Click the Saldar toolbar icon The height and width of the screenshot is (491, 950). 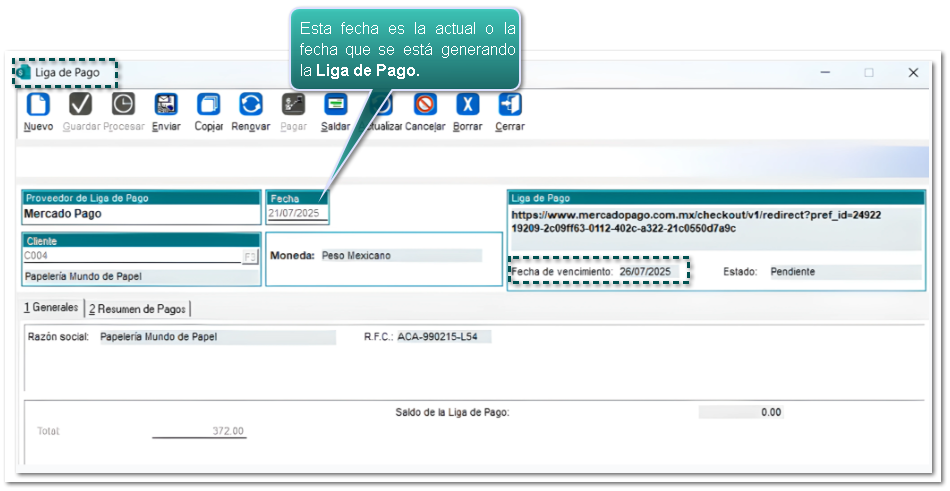click(336, 104)
